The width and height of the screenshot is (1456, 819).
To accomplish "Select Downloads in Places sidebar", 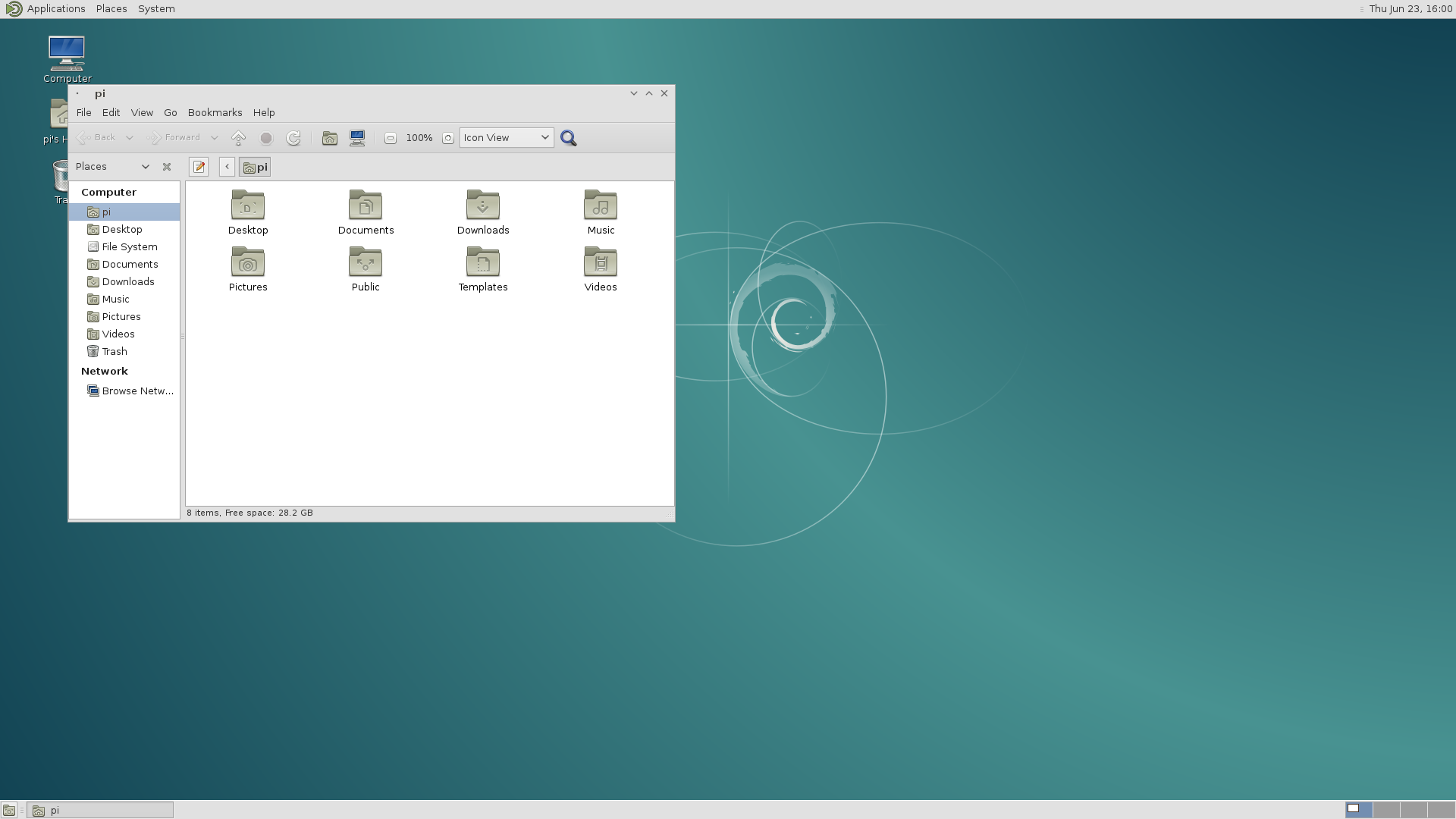I will 124,282.
